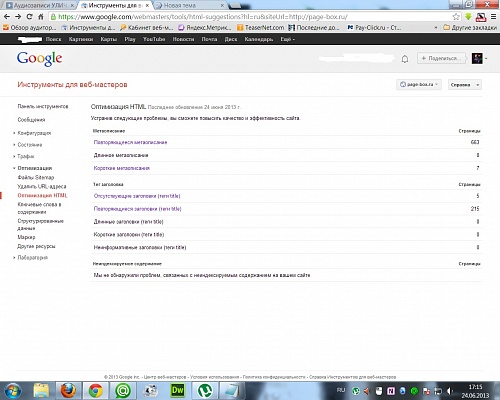Expand Лаборатория sidebar section
The image size is (500, 400).
pyautogui.click(x=32, y=258)
